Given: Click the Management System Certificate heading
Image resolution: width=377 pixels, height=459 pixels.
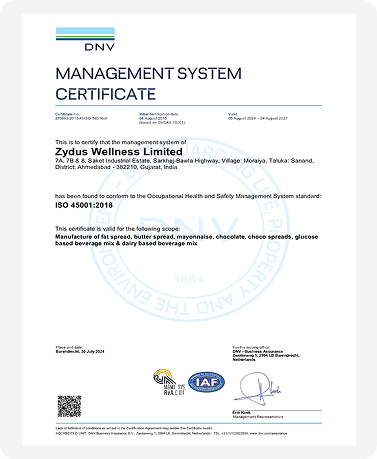Looking at the screenshot, I should click(148, 84).
